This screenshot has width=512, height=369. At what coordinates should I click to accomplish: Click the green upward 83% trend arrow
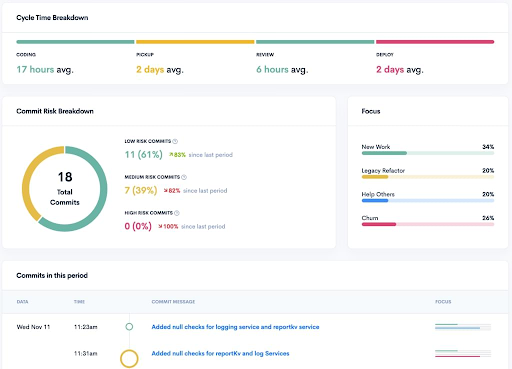(171, 155)
